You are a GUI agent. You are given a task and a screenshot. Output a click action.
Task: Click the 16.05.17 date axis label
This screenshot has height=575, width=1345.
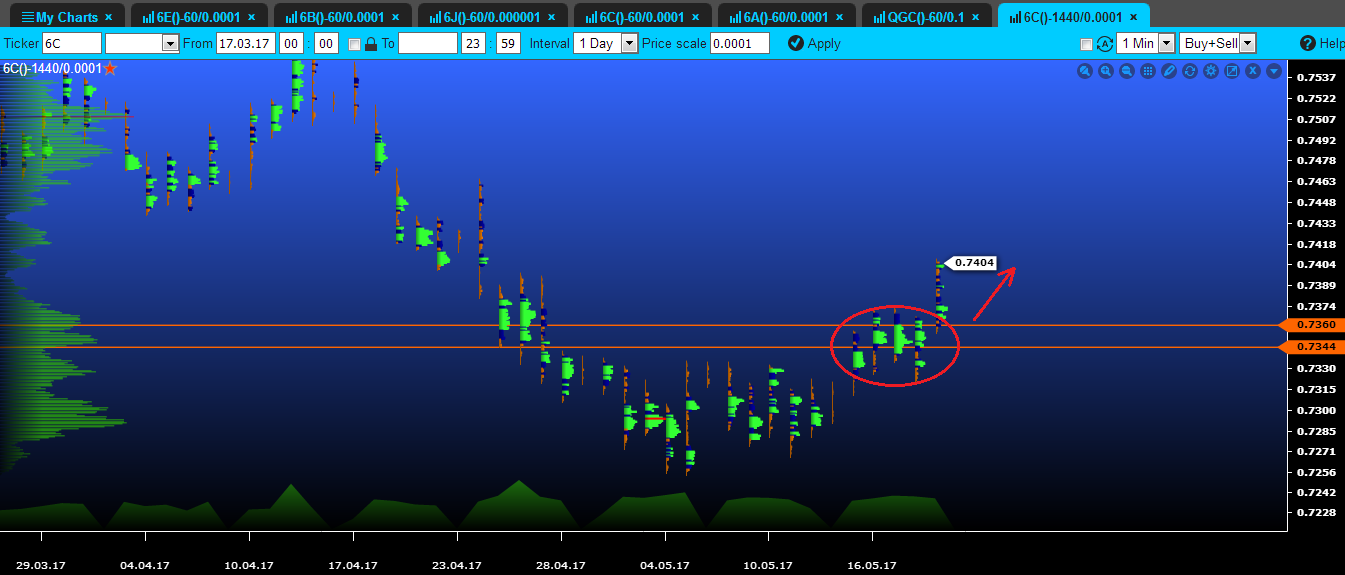(x=871, y=565)
